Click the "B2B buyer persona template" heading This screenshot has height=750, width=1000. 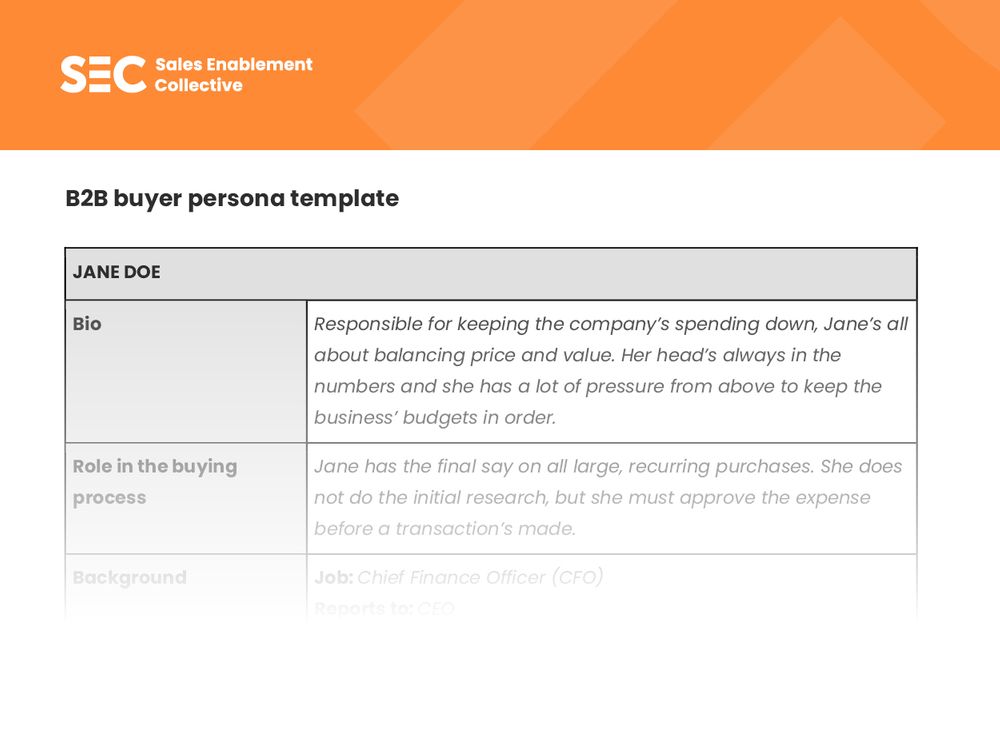pos(232,198)
